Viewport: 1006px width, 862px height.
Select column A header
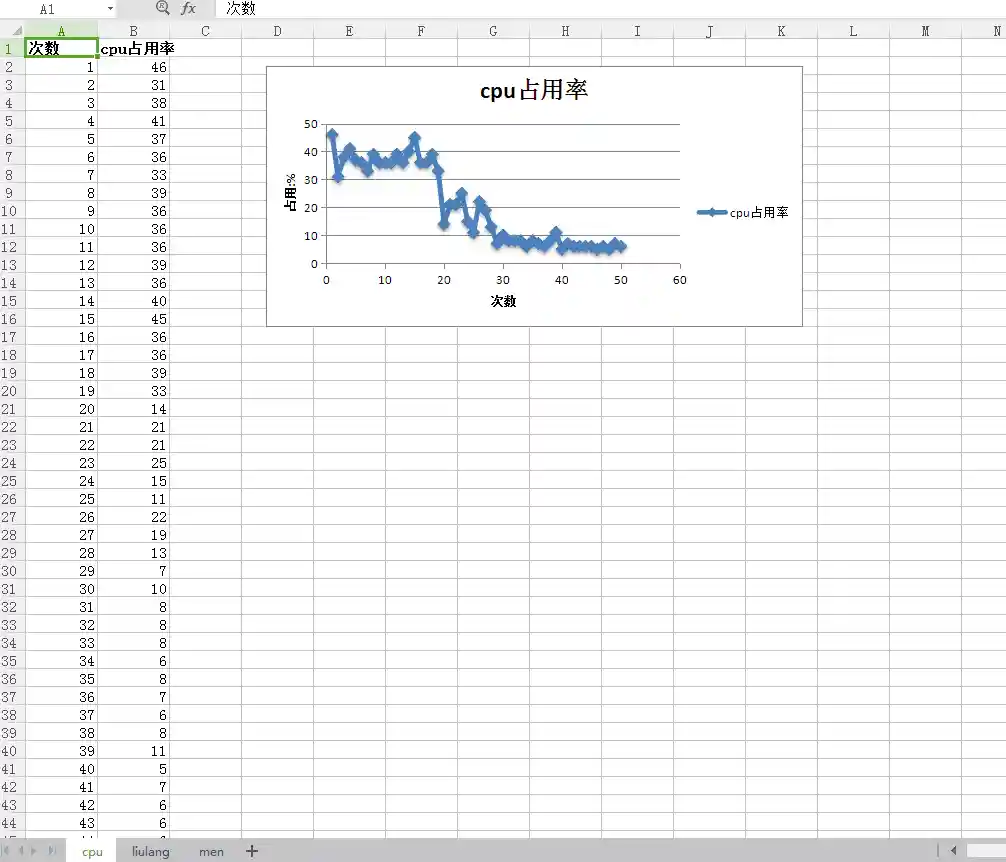click(61, 31)
